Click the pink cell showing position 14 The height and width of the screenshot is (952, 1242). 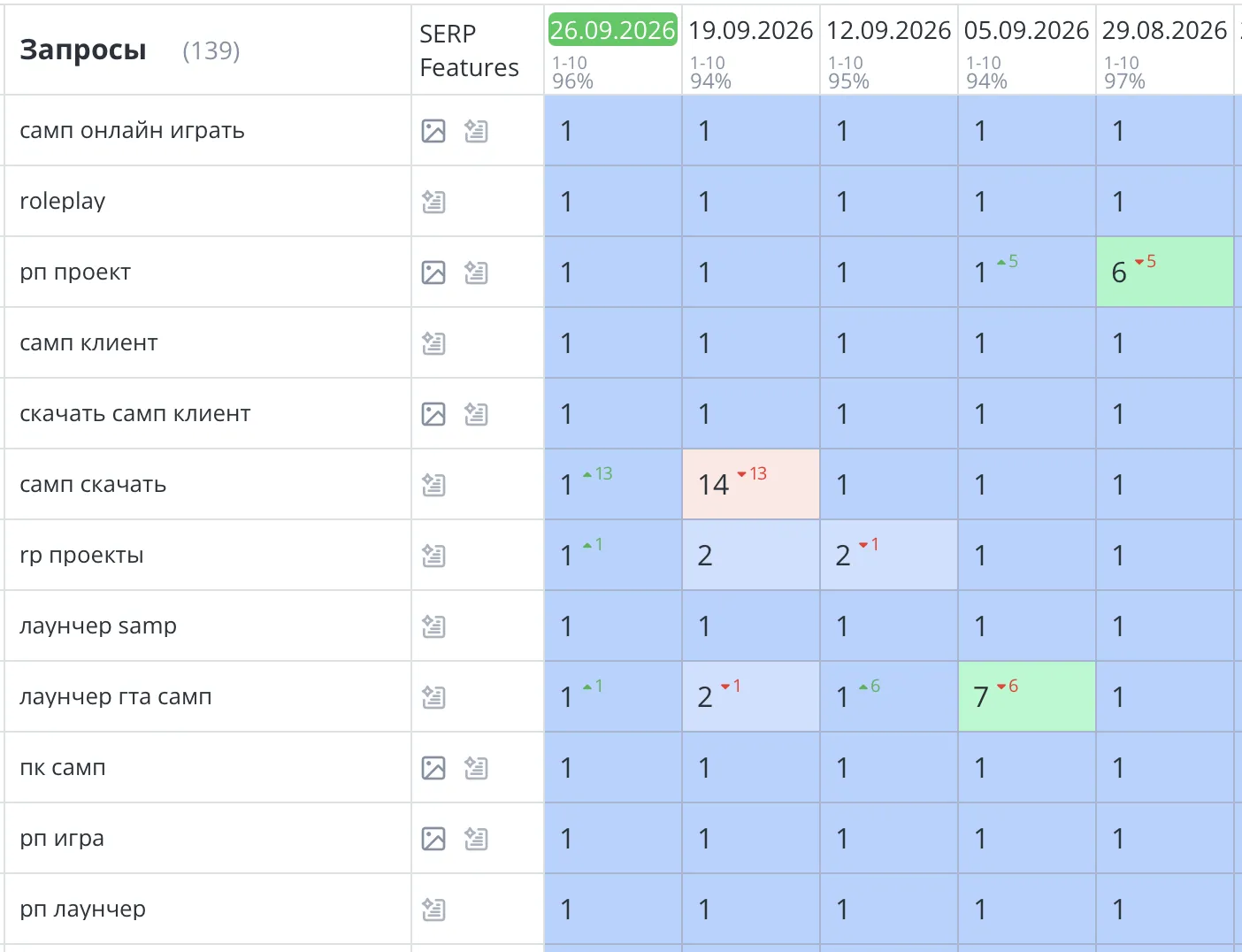(x=751, y=484)
